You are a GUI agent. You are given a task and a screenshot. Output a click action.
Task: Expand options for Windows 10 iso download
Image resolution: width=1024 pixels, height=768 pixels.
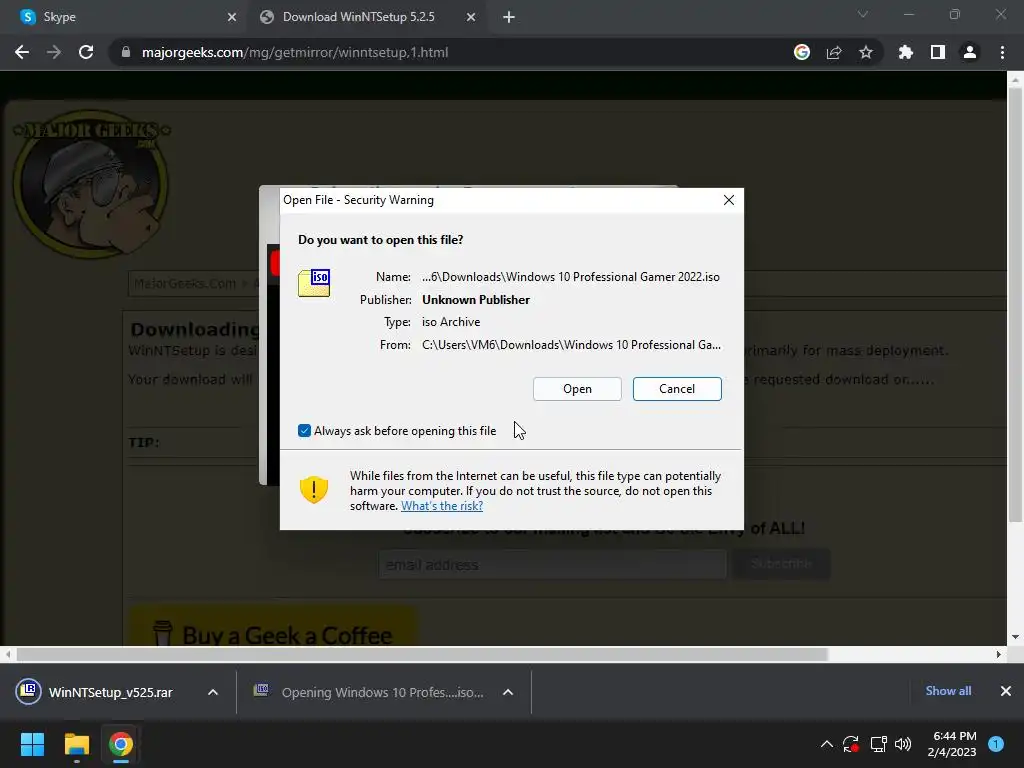508,692
